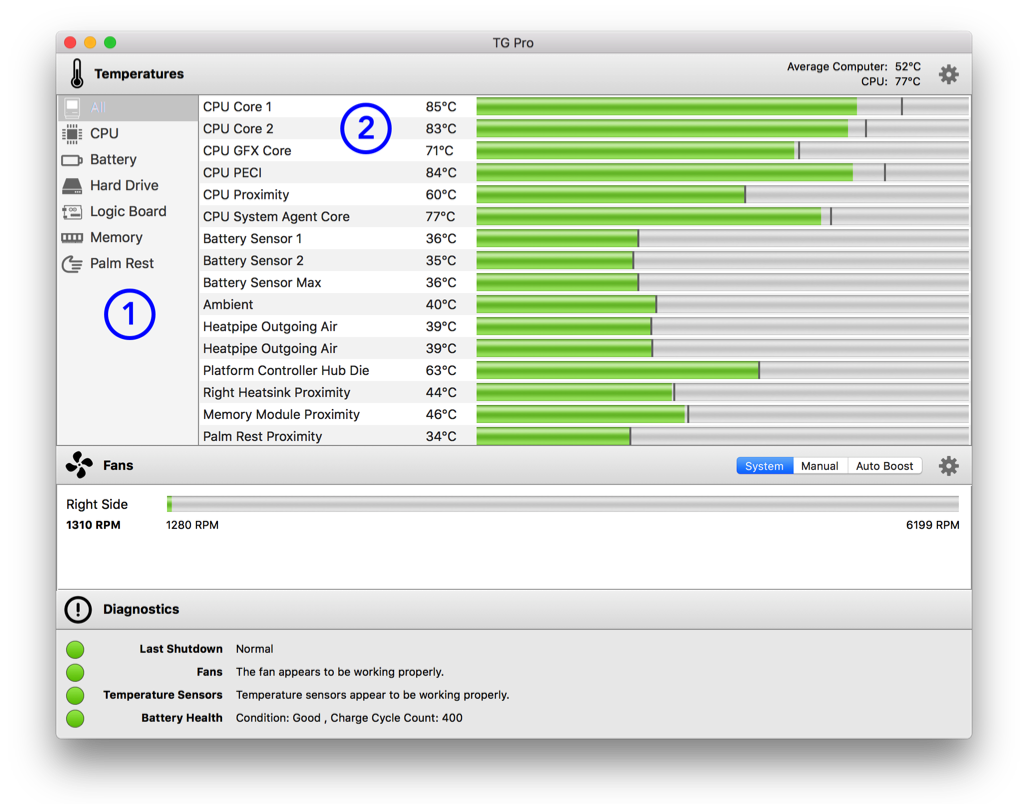Viewport: 1034px width, 804px height.
Task: Select the CPU Proximity row
Action: (x=584, y=195)
